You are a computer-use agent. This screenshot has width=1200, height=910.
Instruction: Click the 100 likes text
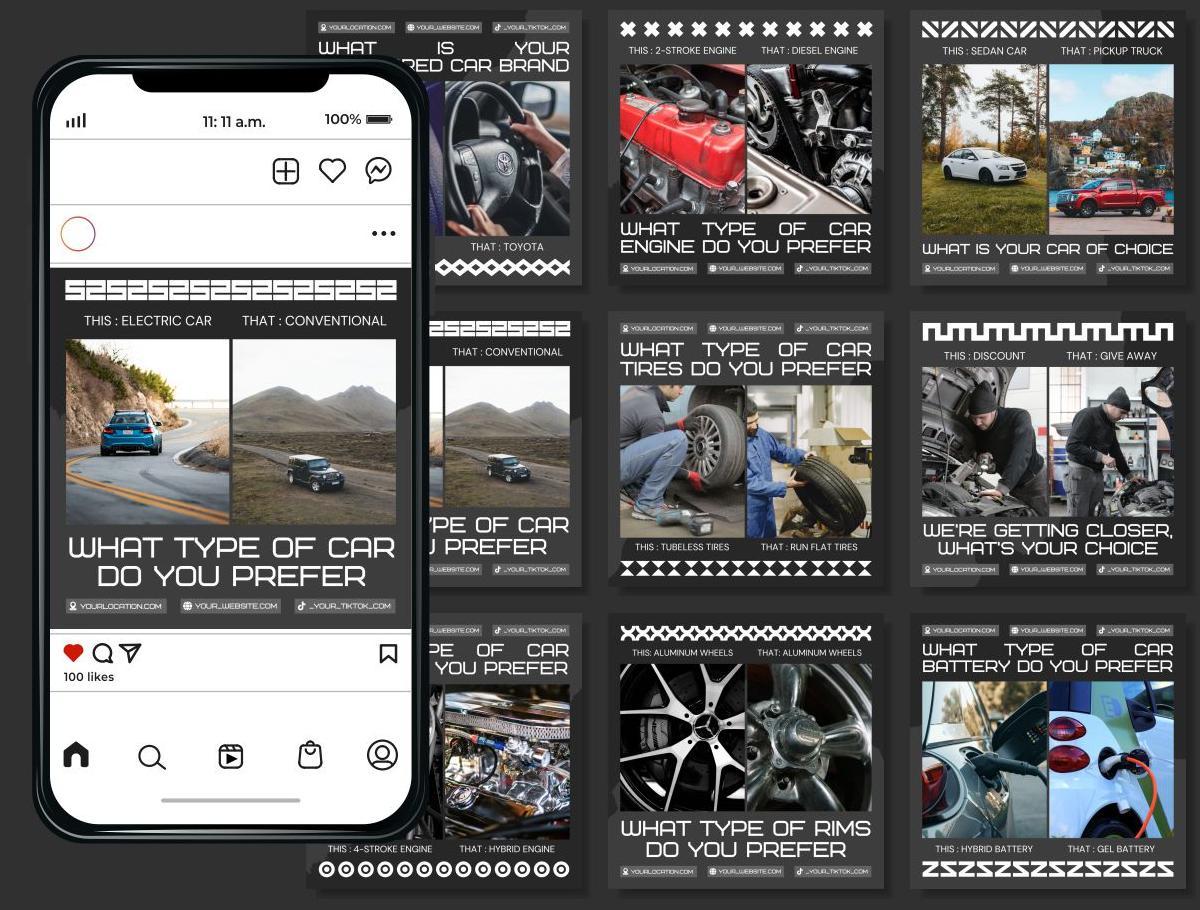point(89,677)
